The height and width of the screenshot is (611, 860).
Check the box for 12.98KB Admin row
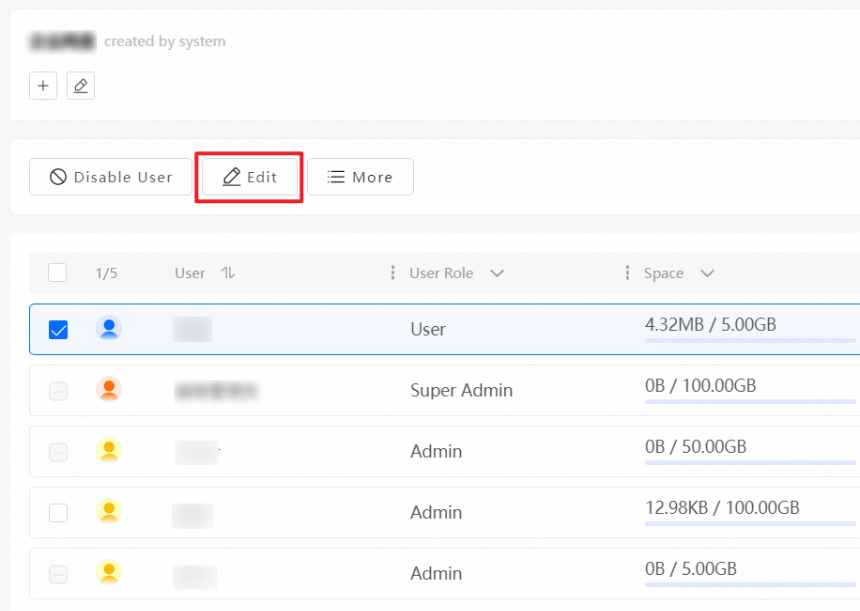58,512
